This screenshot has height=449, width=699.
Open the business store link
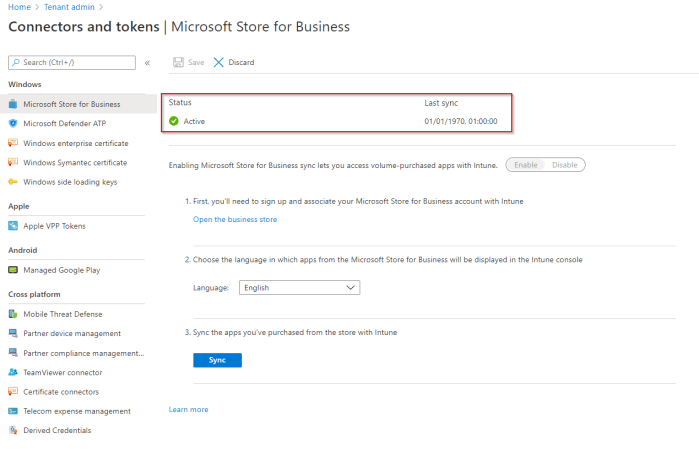[x=235, y=219]
